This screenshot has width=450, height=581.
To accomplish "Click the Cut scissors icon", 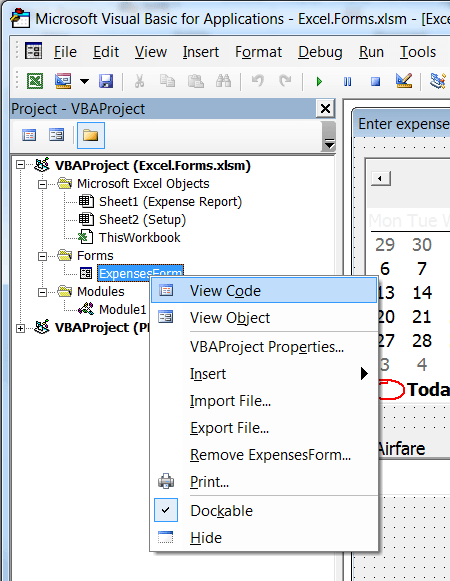I will (139, 81).
